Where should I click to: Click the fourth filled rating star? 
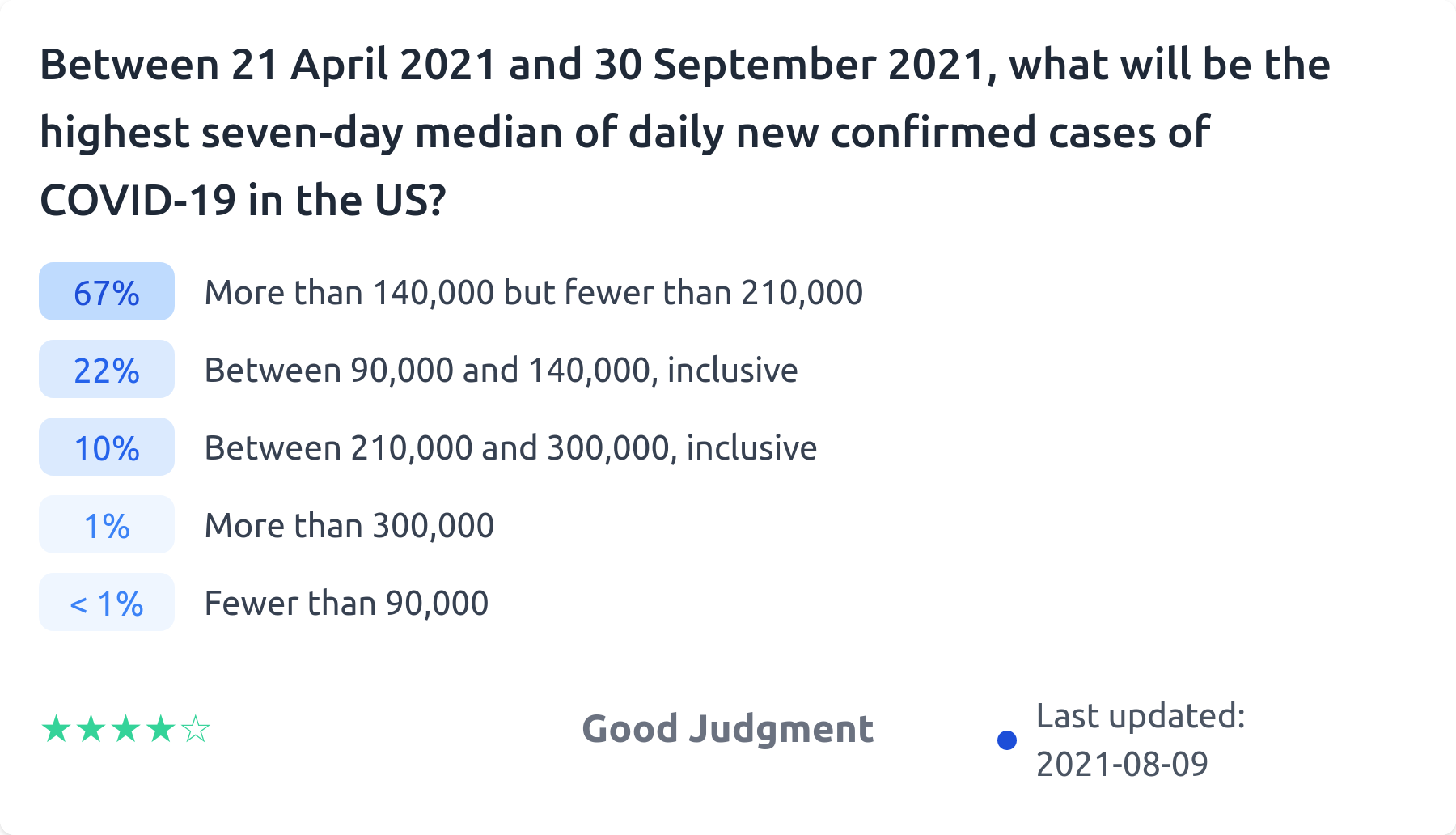click(160, 730)
